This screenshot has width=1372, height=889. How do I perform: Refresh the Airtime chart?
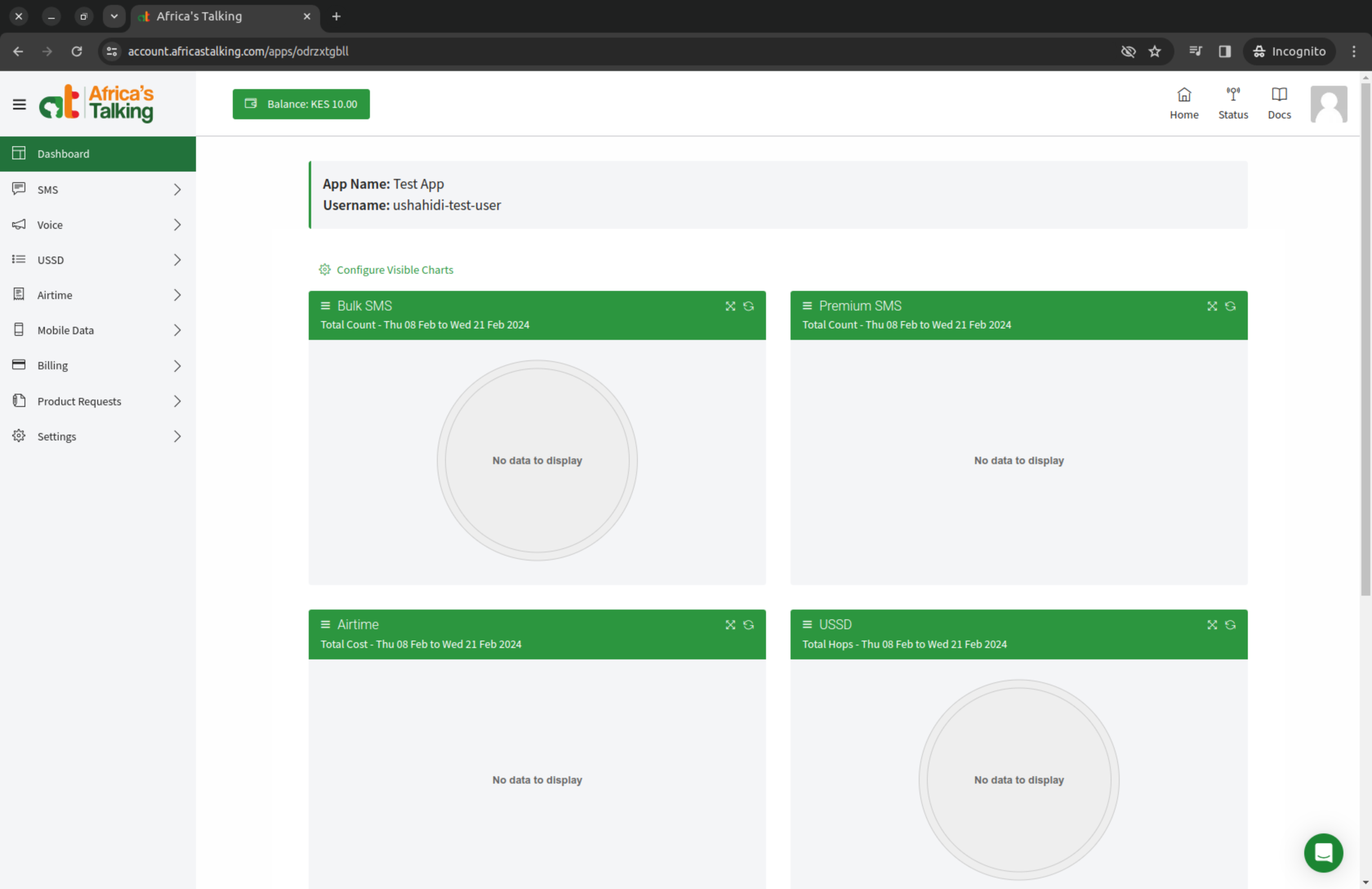point(748,625)
